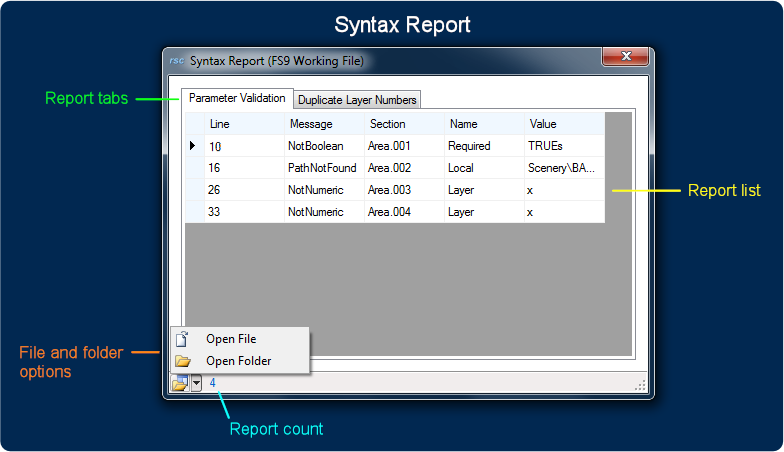Image resolution: width=784 pixels, height=452 pixels.
Task: Click the report count number 4
Action: pyautogui.click(x=212, y=383)
